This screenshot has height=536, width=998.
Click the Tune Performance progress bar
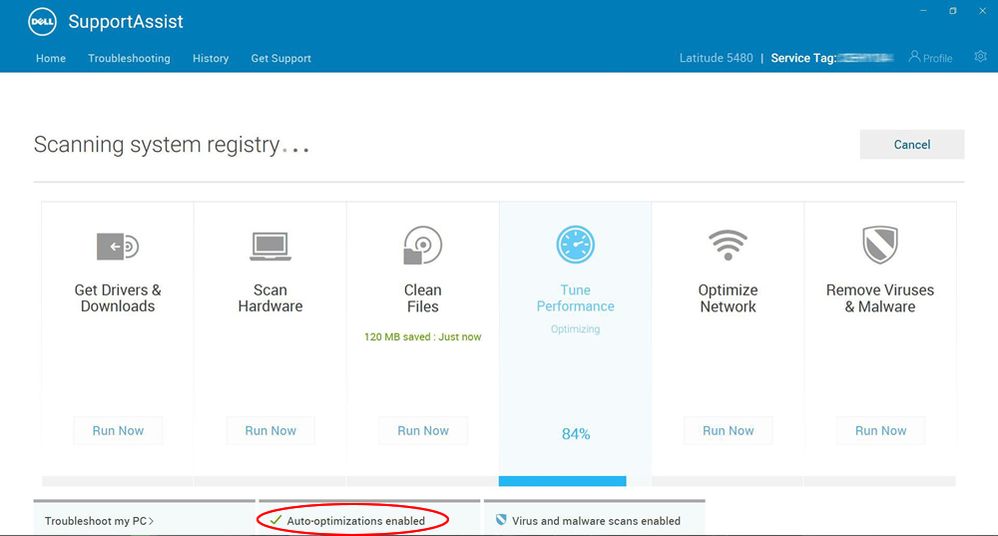coord(562,481)
